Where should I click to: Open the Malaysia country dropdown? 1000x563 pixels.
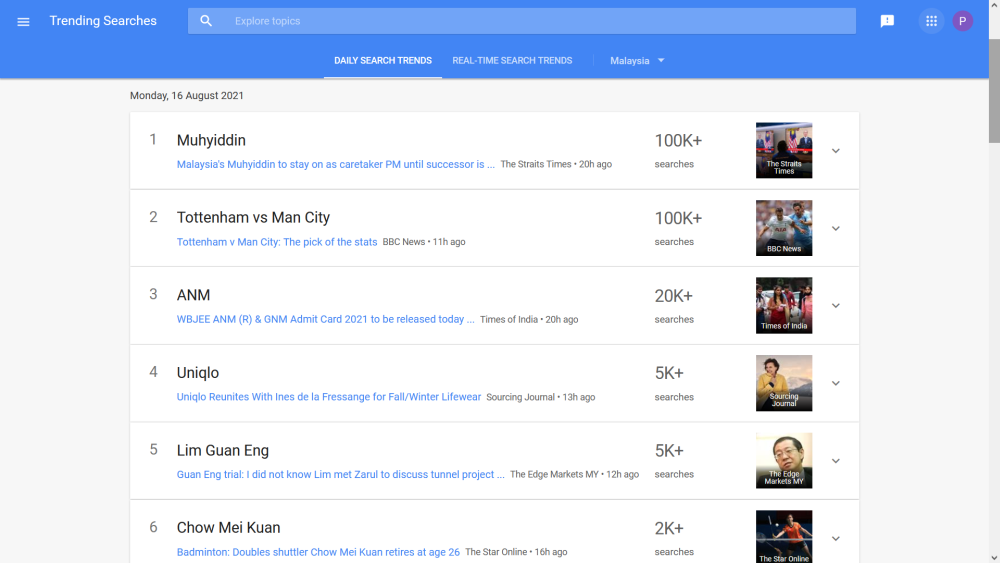(x=637, y=61)
